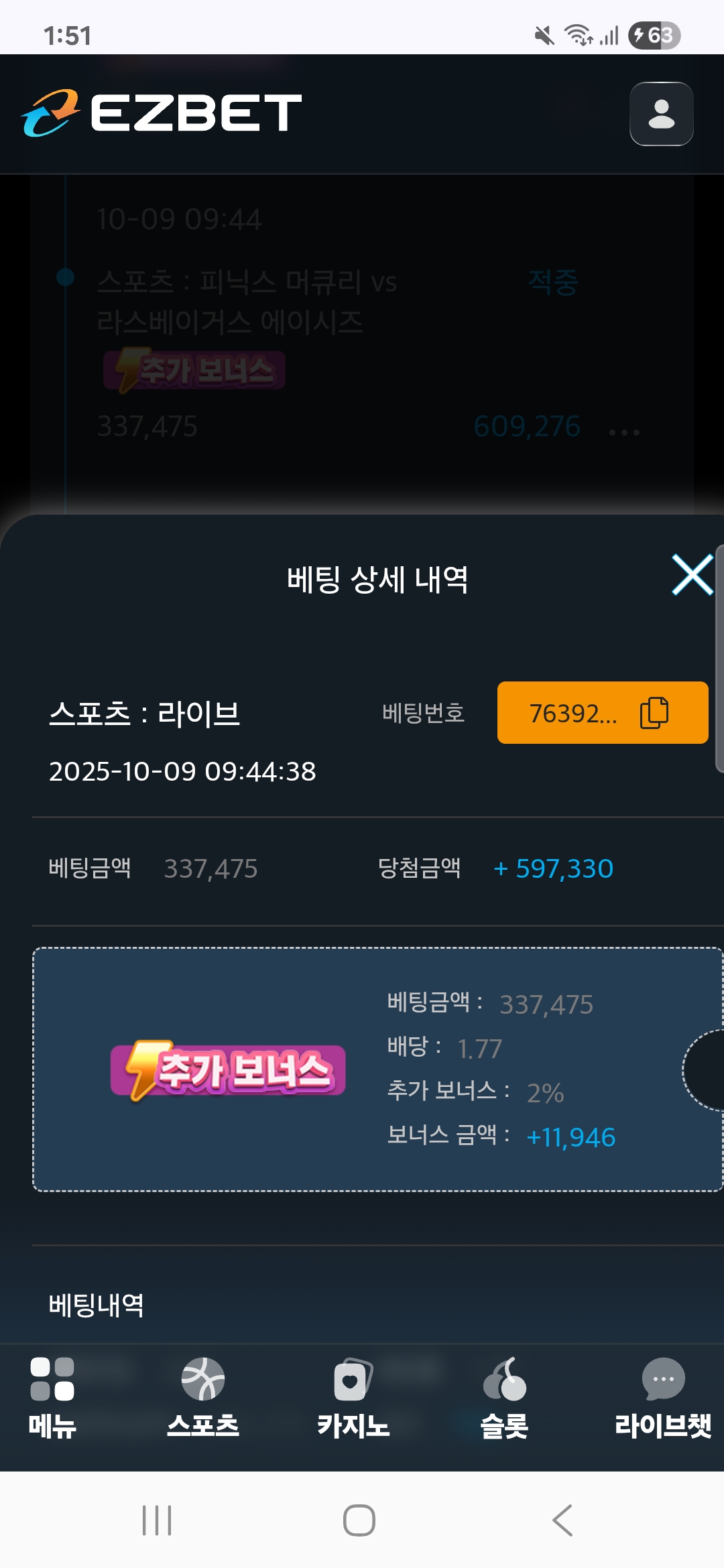Screen dimensions: 724x1568
Task: Tap the Android recent apps button
Action: pyautogui.click(x=157, y=1520)
